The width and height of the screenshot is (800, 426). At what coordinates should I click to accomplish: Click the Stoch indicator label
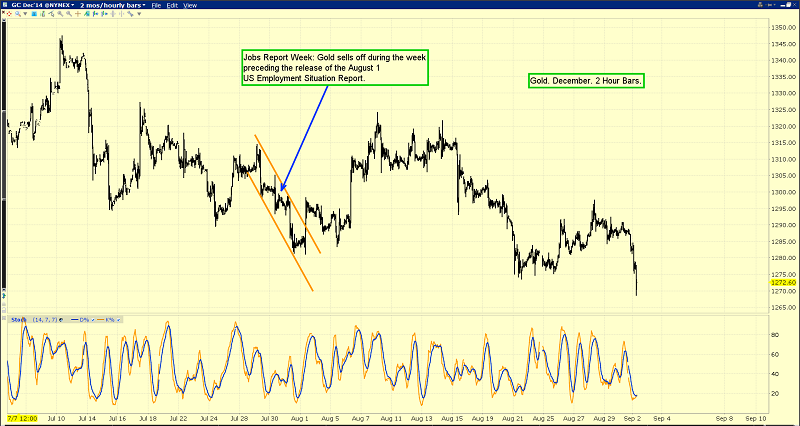click(19, 320)
